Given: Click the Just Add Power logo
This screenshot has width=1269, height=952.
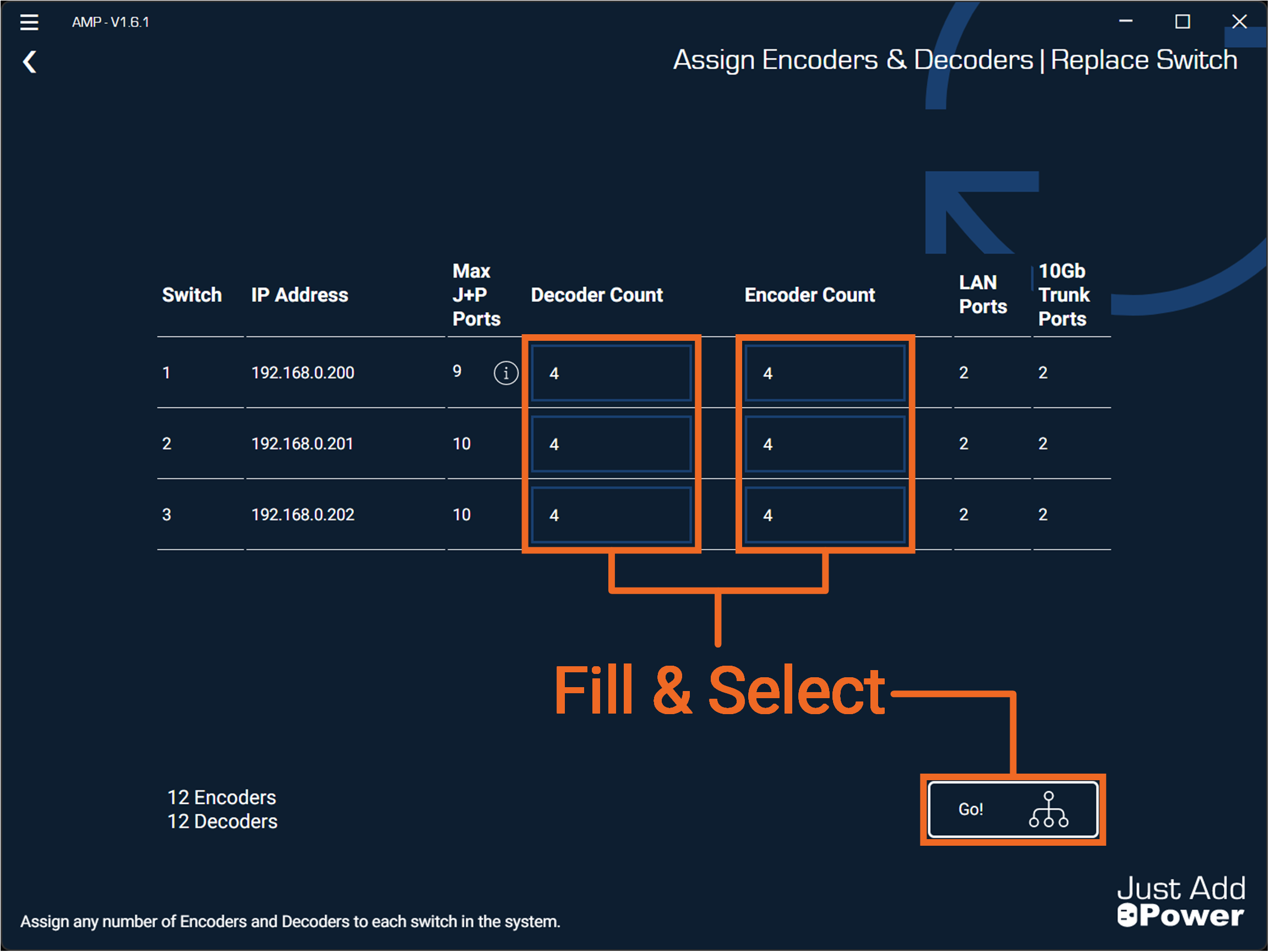Looking at the screenshot, I should click(1181, 901).
